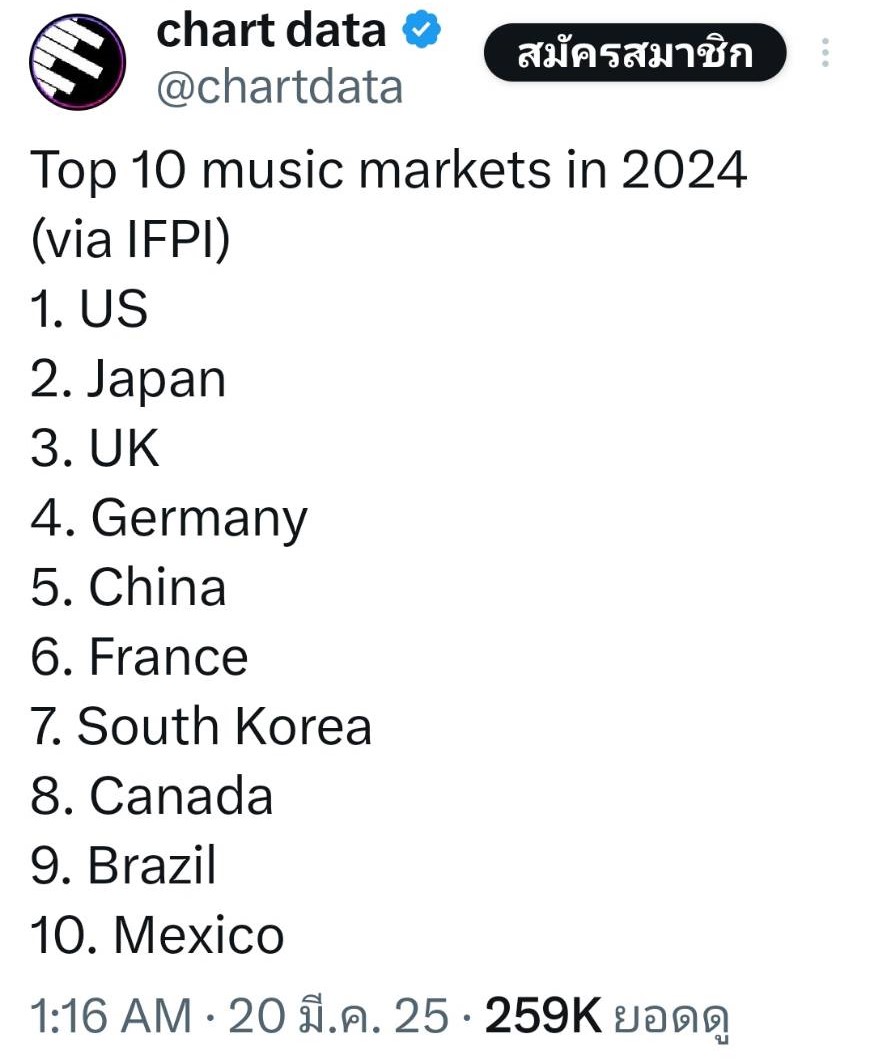The width and height of the screenshot is (874, 1059).
Task: Click the "9. Brazil" list entry
Action: 124,865
